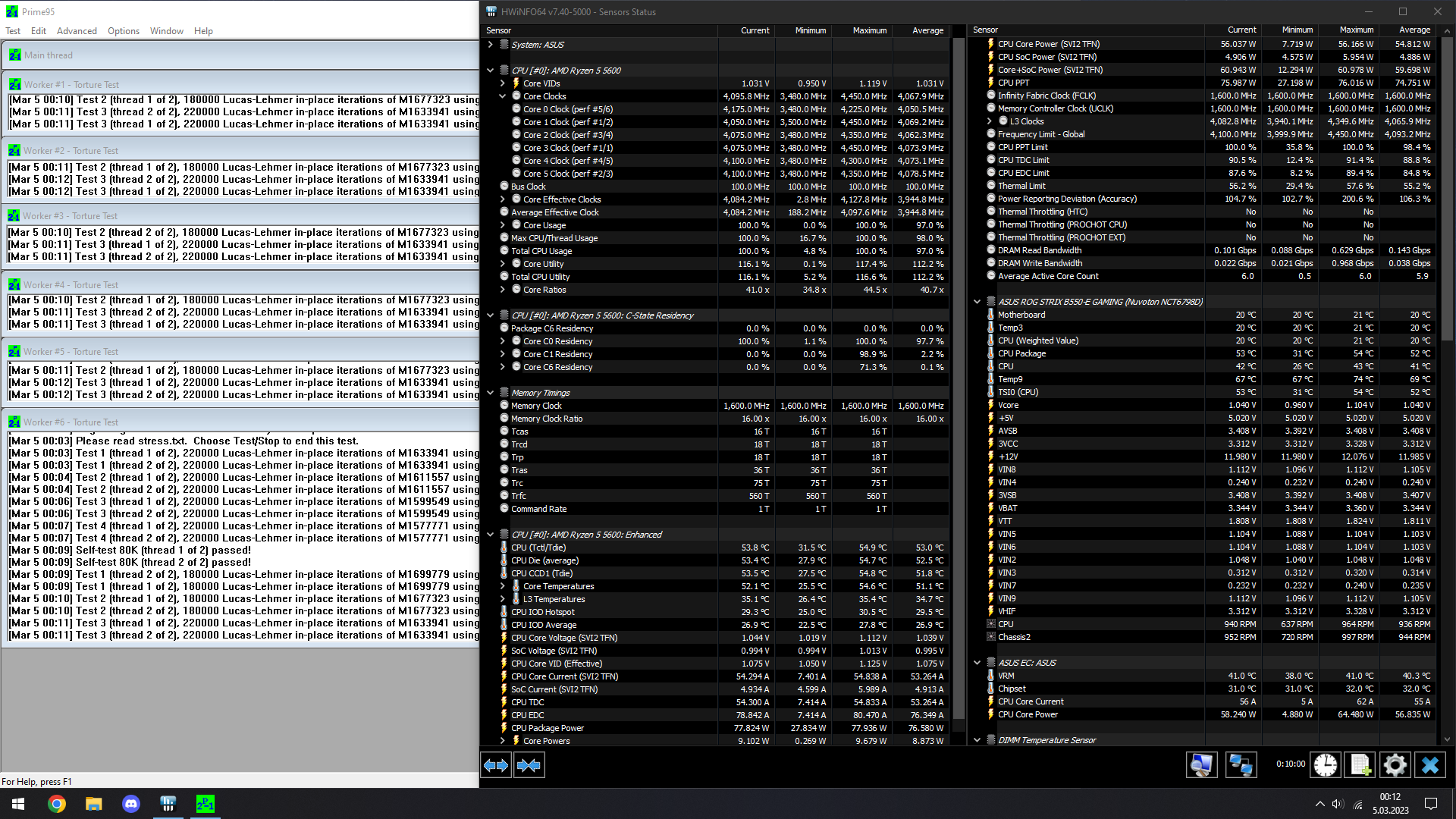Open the Advanced menu in Prime95
The height and width of the screenshot is (819, 1456).
[x=77, y=31]
